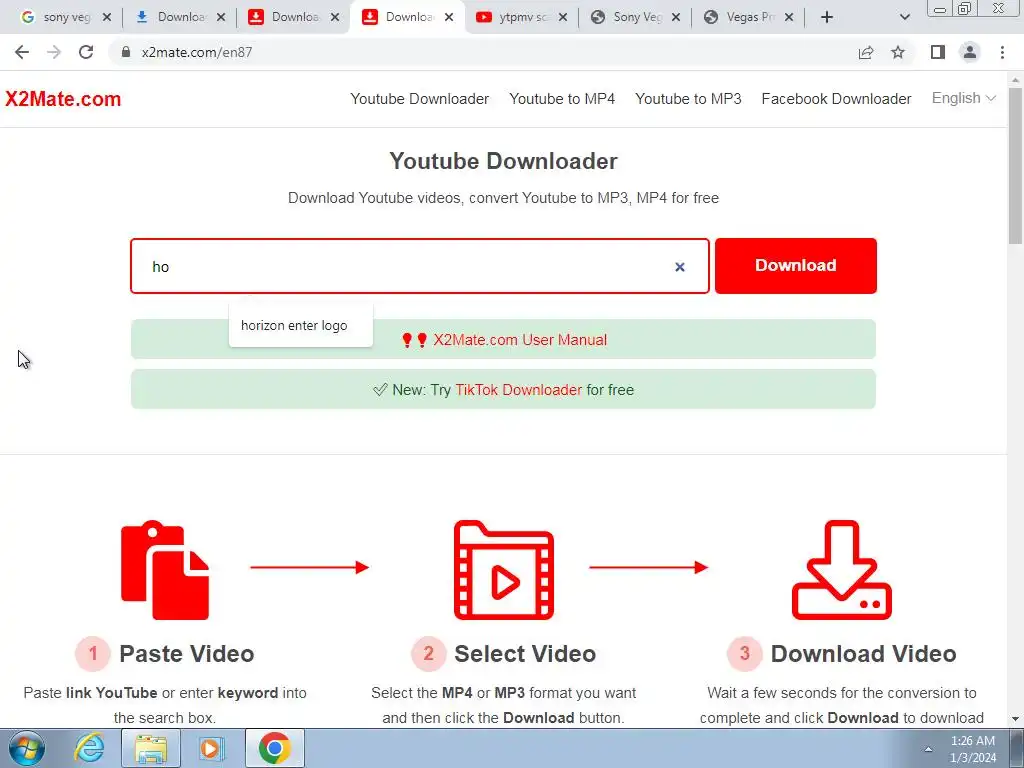Close the ytpmv YouTube tab

coord(563,18)
